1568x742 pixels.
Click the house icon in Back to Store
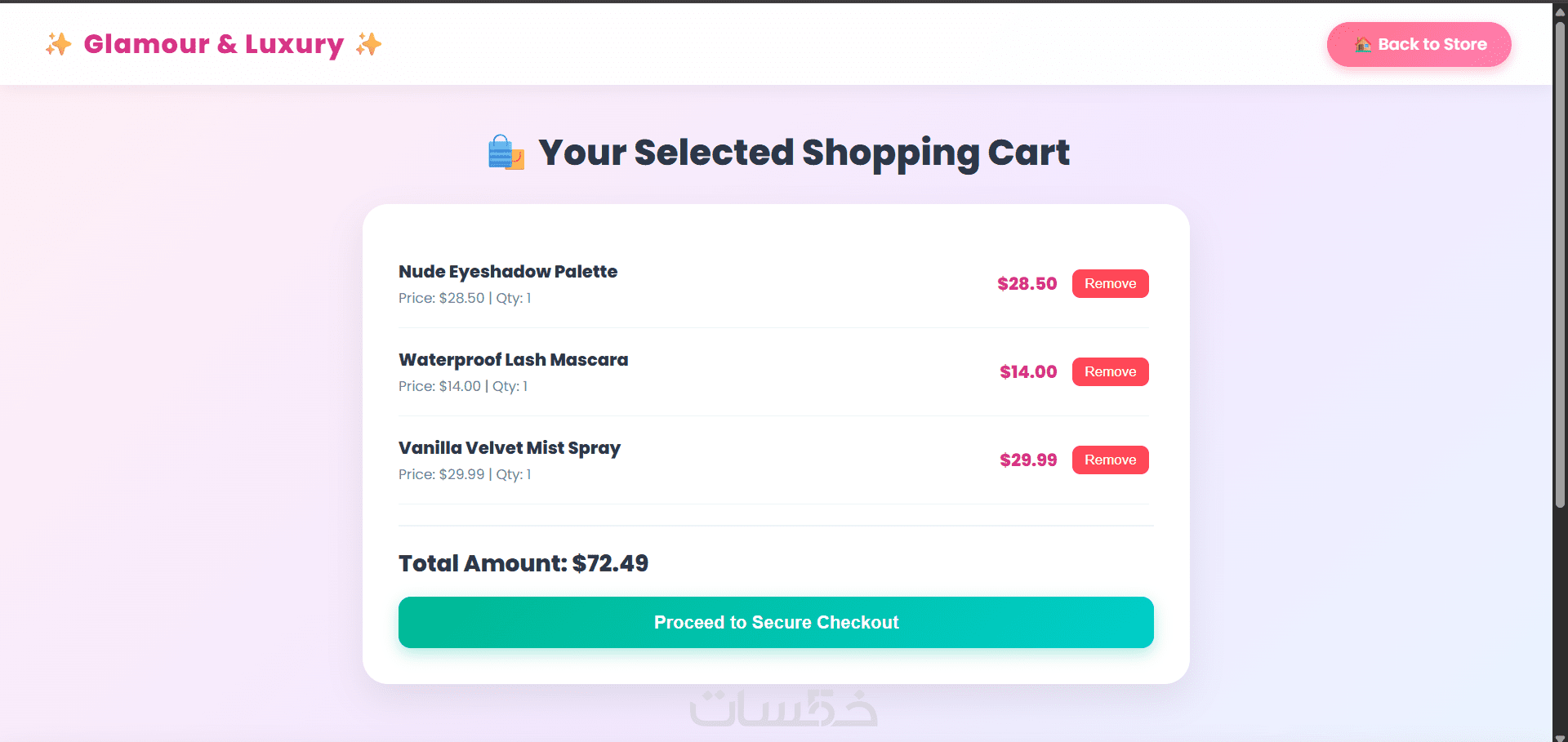pyautogui.click(x=1363, y=44)
